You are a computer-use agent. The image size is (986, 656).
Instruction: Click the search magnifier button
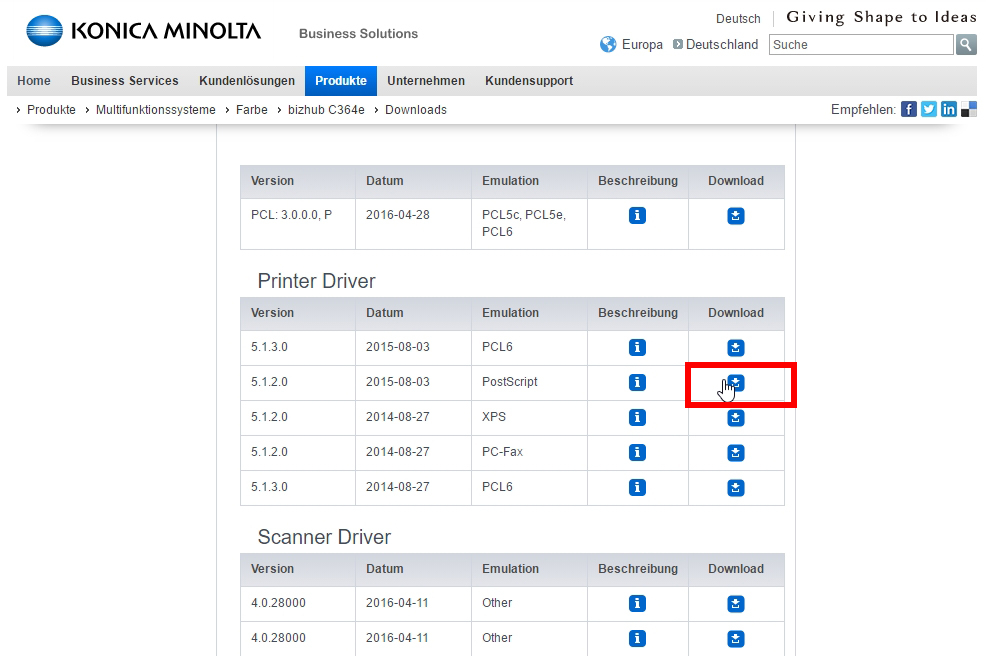966,45
